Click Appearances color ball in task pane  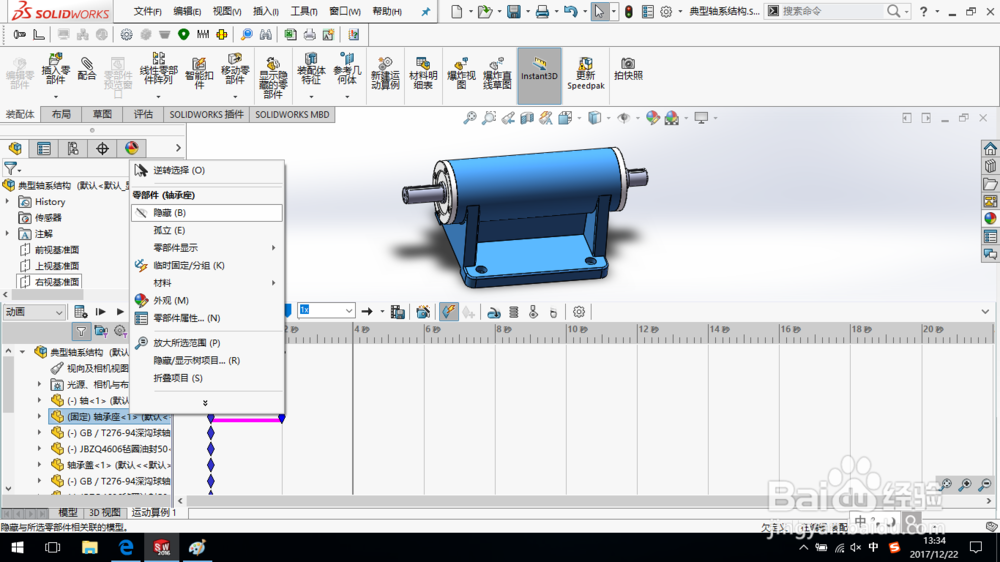tap(990, 218)
